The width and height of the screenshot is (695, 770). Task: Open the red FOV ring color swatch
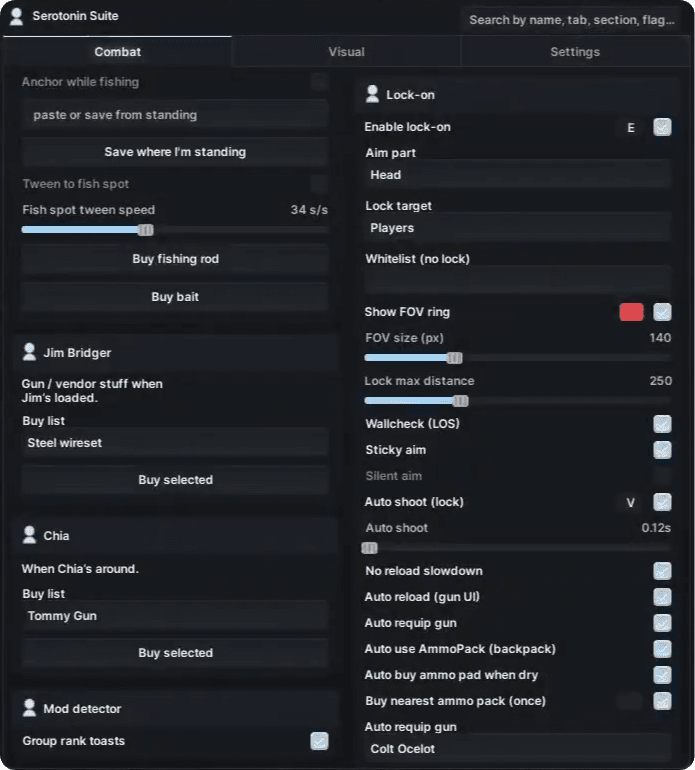click(631, 312)
